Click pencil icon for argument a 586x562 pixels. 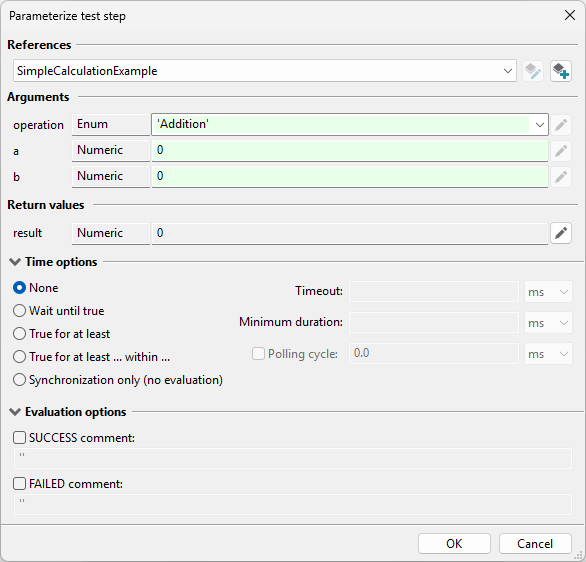(x=561, y=151)
